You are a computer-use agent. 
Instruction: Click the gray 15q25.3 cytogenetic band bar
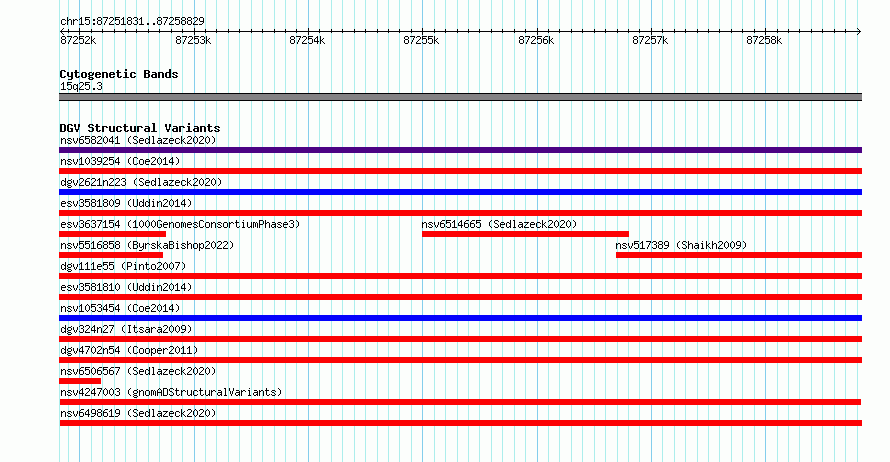point(460,97)
